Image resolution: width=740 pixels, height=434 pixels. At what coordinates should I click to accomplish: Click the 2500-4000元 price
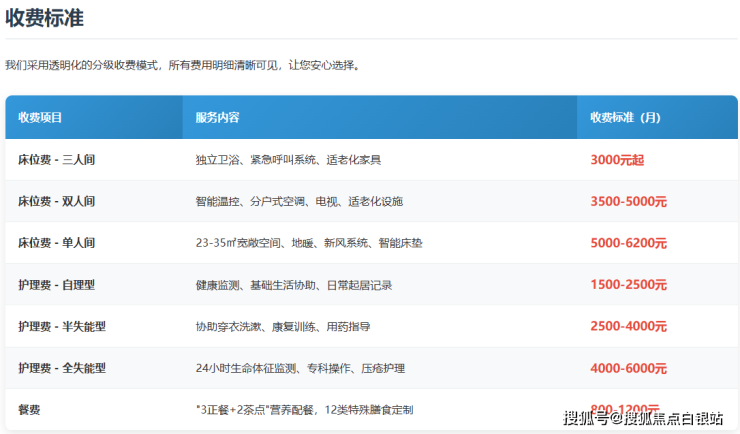pyautogui.click(x=628, y=327)
